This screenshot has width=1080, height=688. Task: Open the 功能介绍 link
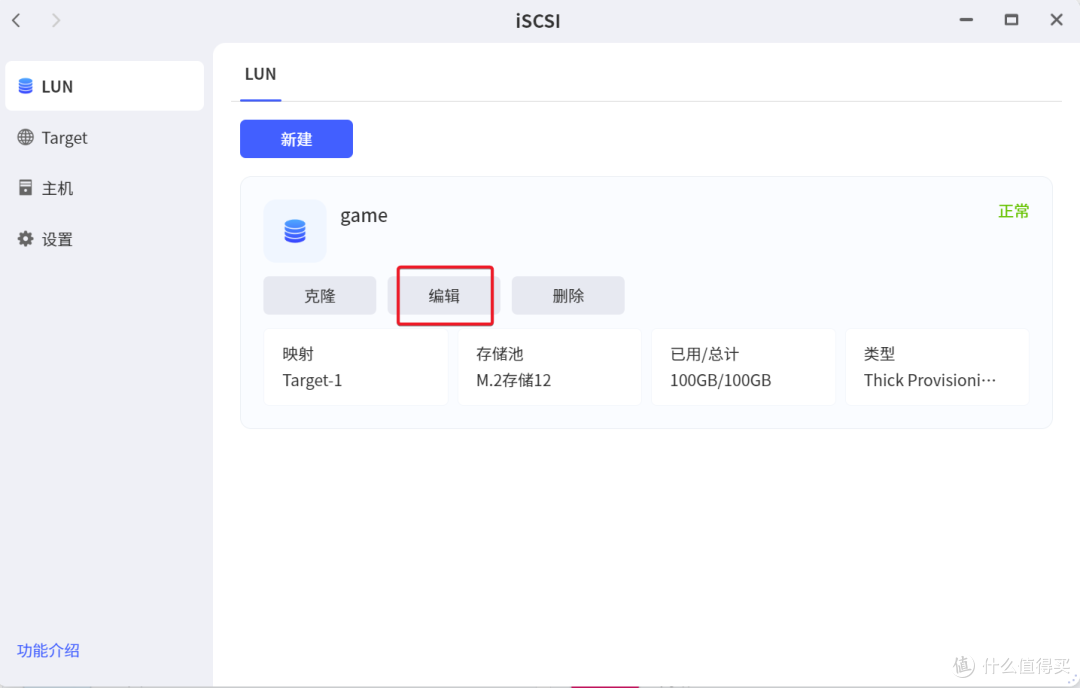[48, 650]
